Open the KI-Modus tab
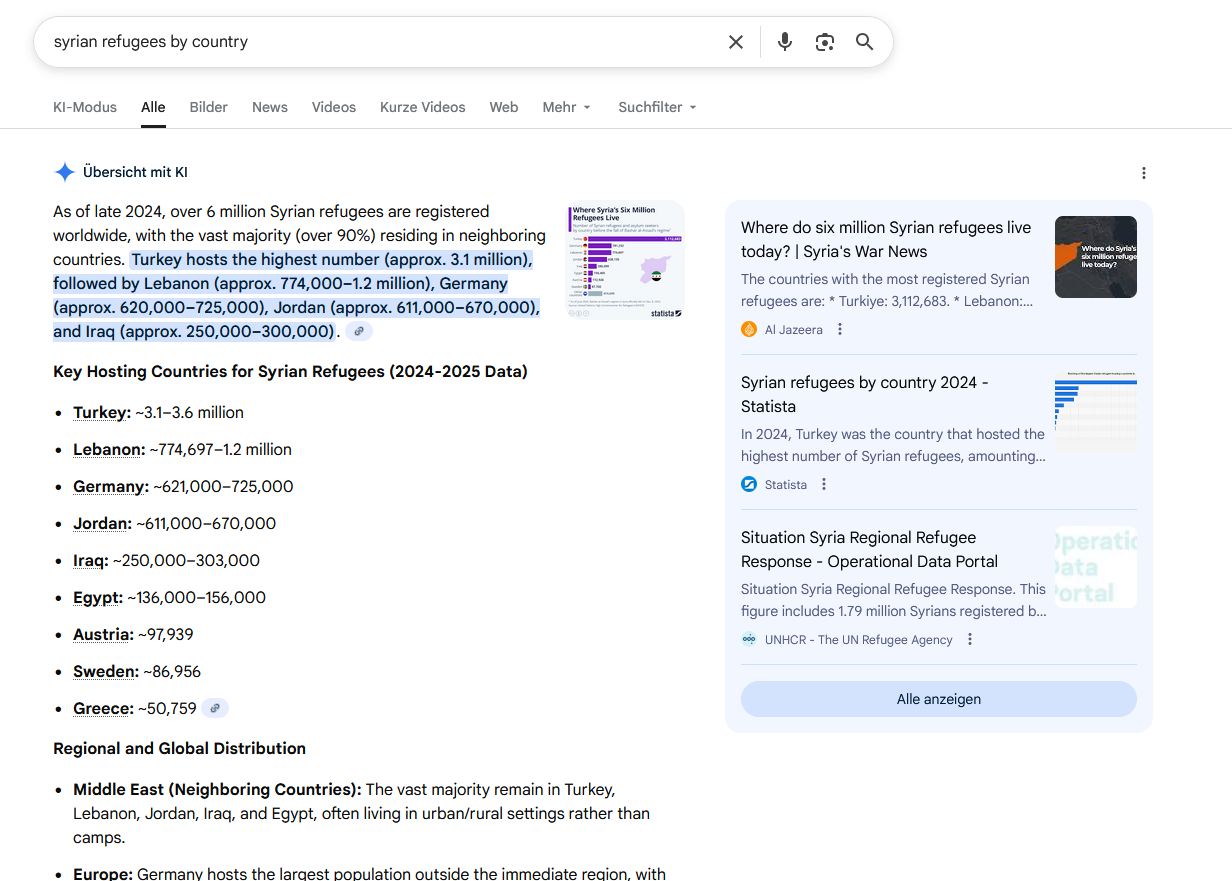This screenshot has height=881, width=1232. click(85, 107)
